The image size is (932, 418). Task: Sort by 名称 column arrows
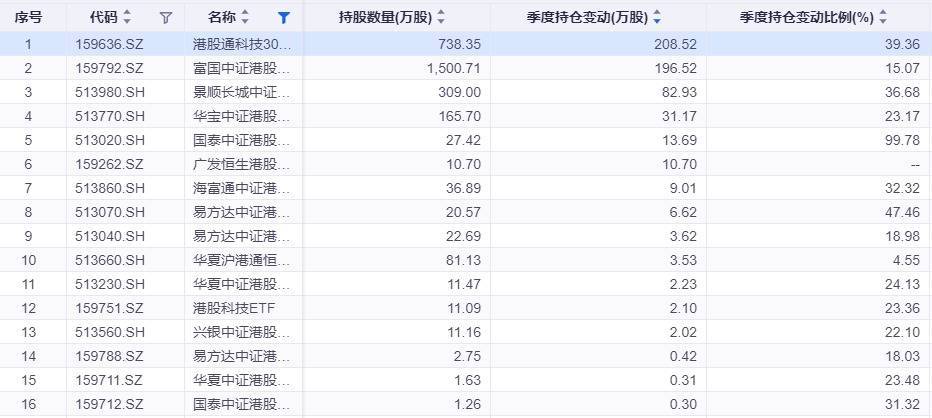(245, 18)
